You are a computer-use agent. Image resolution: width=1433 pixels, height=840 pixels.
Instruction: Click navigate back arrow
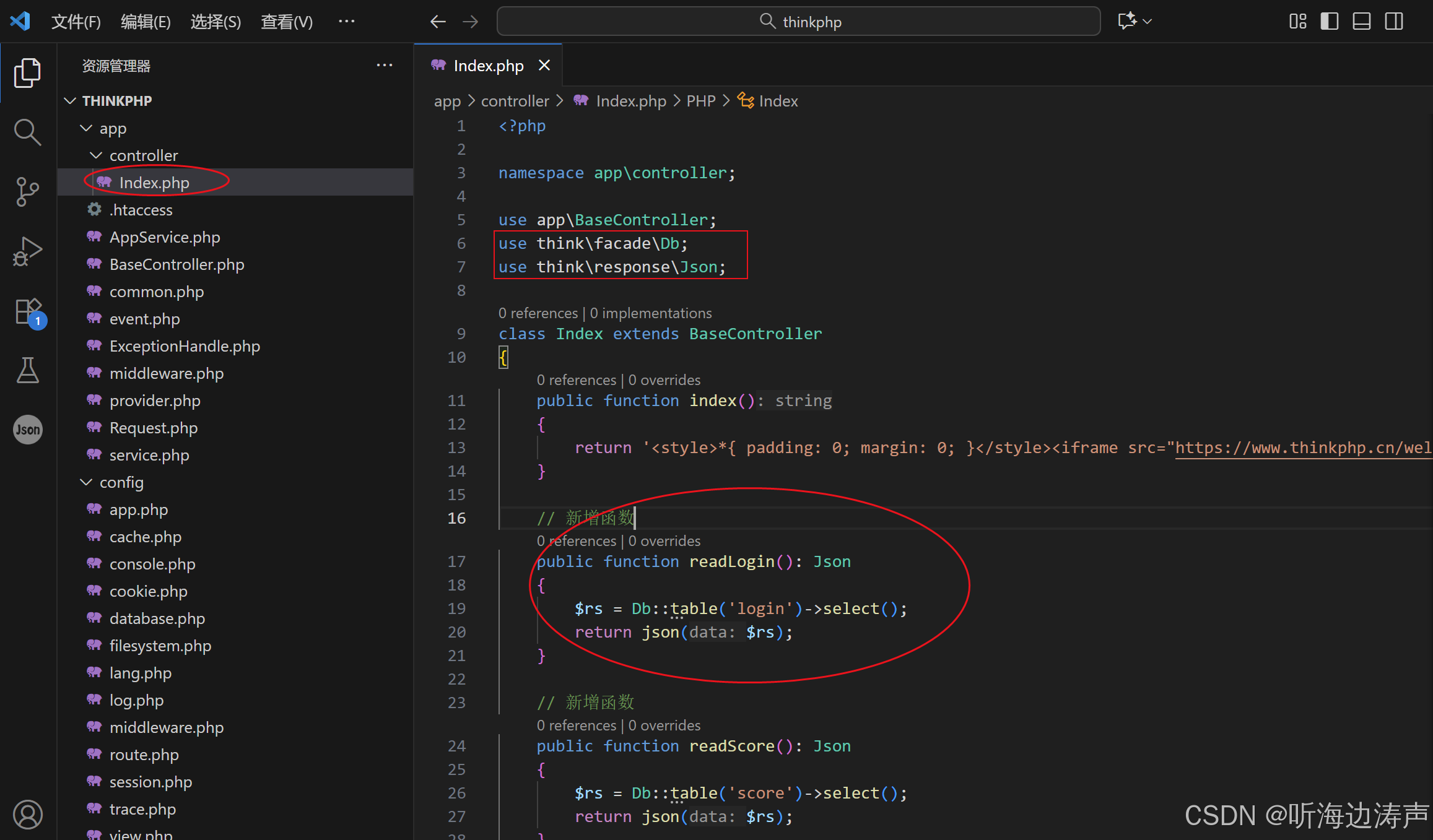click(x=438, y=21)
